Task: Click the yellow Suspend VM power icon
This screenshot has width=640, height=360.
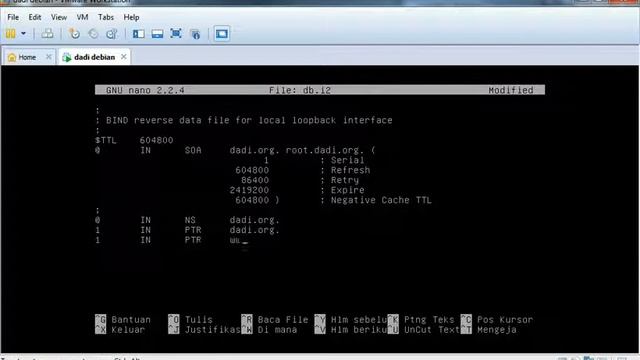Action: coord(11,33)
